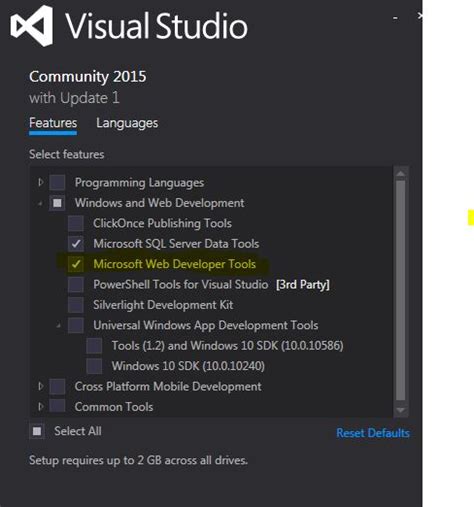The height and width of the screenshot is (507, 474).
Task: Collapse Universal Windows App Development Tools node
Action: tap(59, 325)
